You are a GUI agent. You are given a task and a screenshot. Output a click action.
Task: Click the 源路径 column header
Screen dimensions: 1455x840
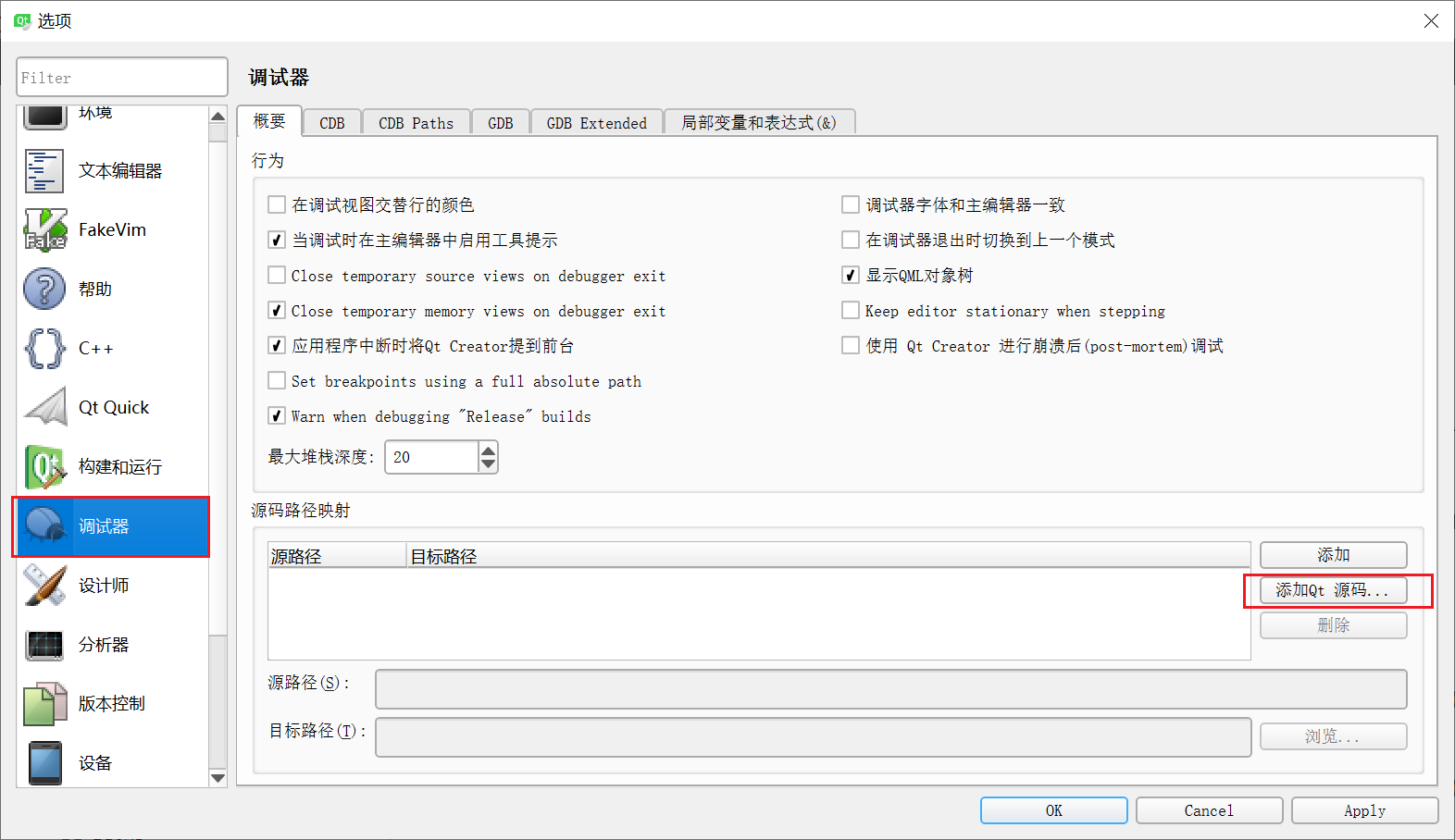tap(337, 556)
